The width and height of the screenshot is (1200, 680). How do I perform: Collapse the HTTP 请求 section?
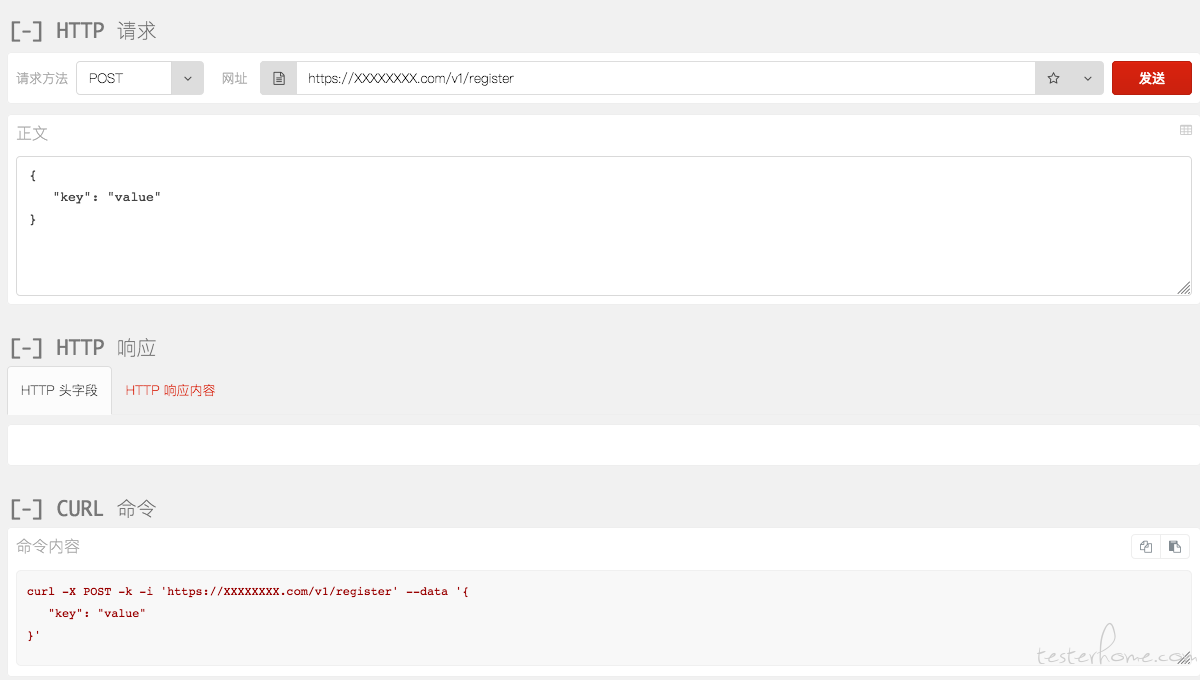(x=27, y=31)
